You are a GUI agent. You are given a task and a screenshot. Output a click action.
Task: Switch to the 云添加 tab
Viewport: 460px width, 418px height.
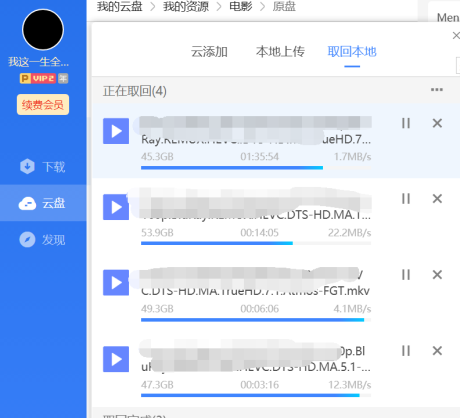(209, 52)
